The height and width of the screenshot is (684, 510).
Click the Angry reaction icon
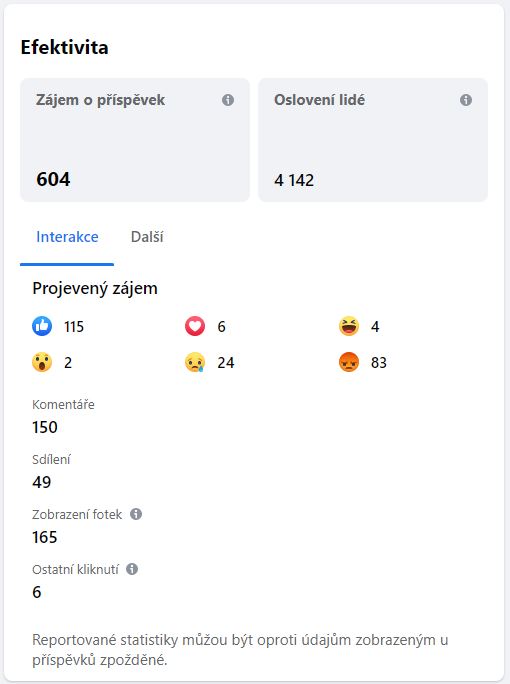pos(349,362)
